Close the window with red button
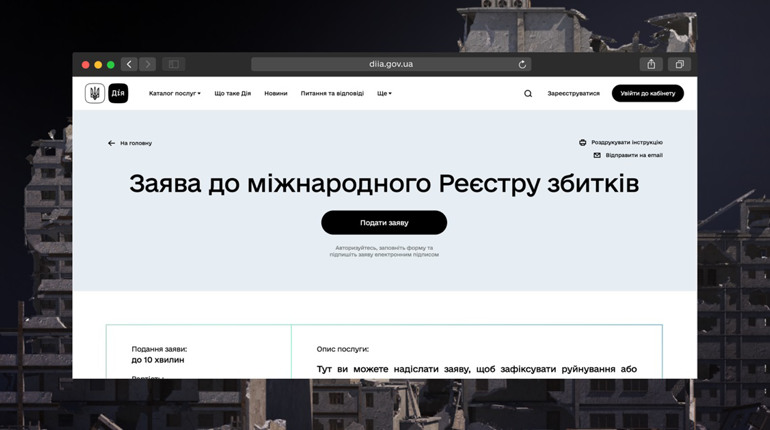The image size is (770, 430). click(x=85, y=65)
